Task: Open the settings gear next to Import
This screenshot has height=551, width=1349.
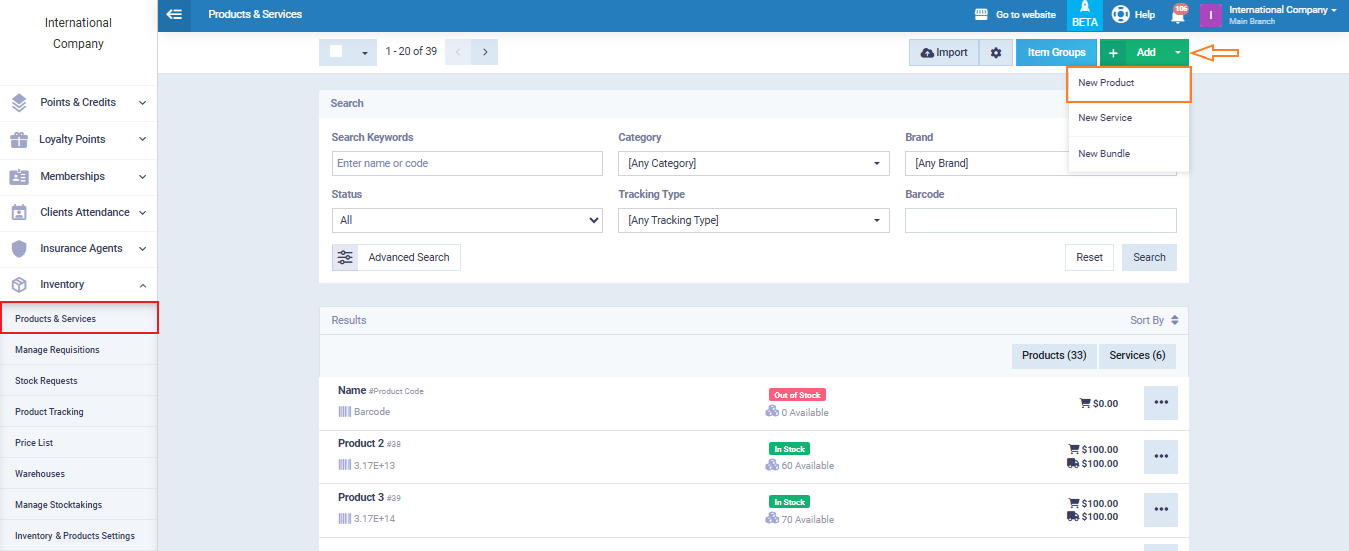Action: [995, 53]
